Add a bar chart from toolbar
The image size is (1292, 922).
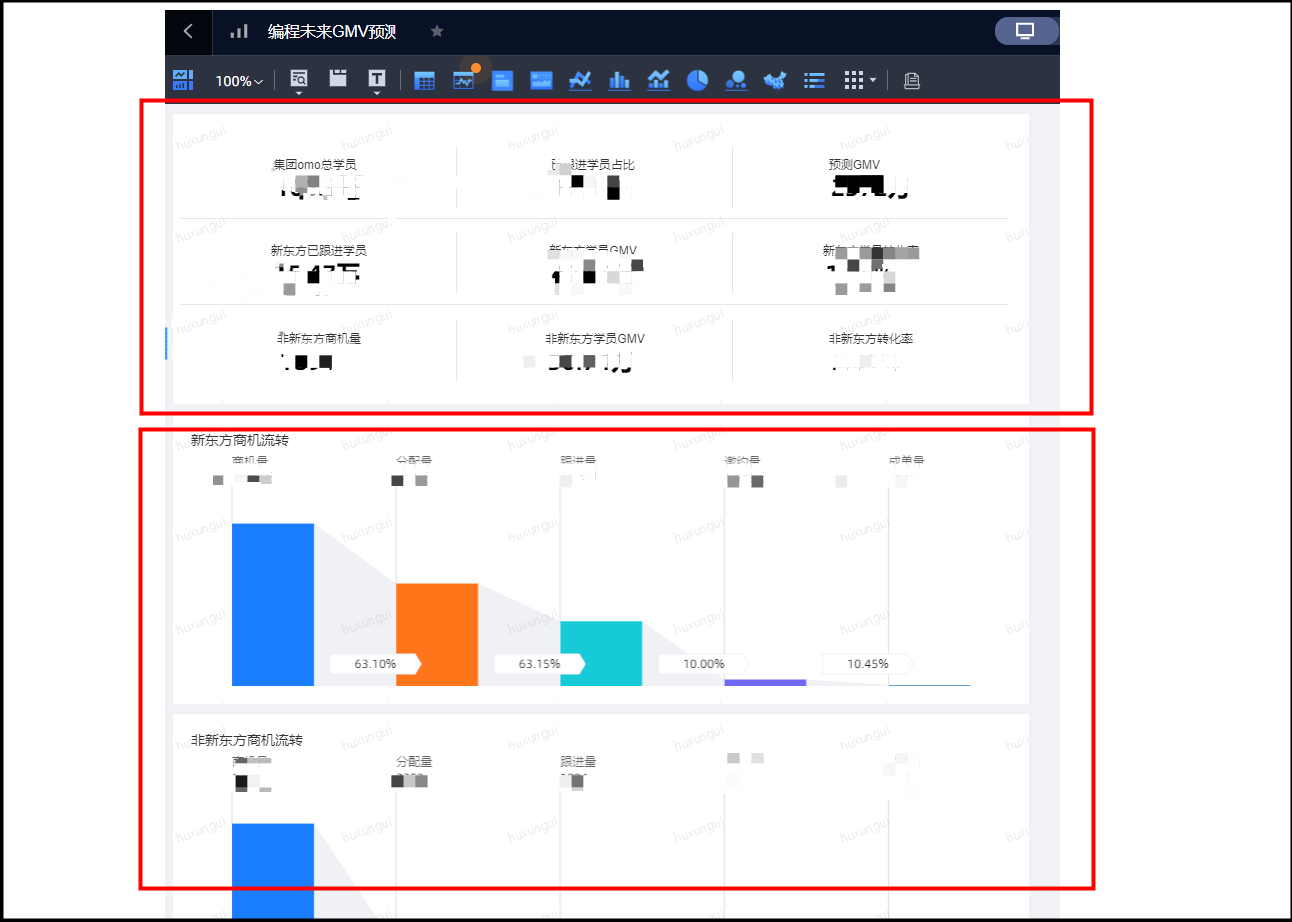tap(619, 81)
